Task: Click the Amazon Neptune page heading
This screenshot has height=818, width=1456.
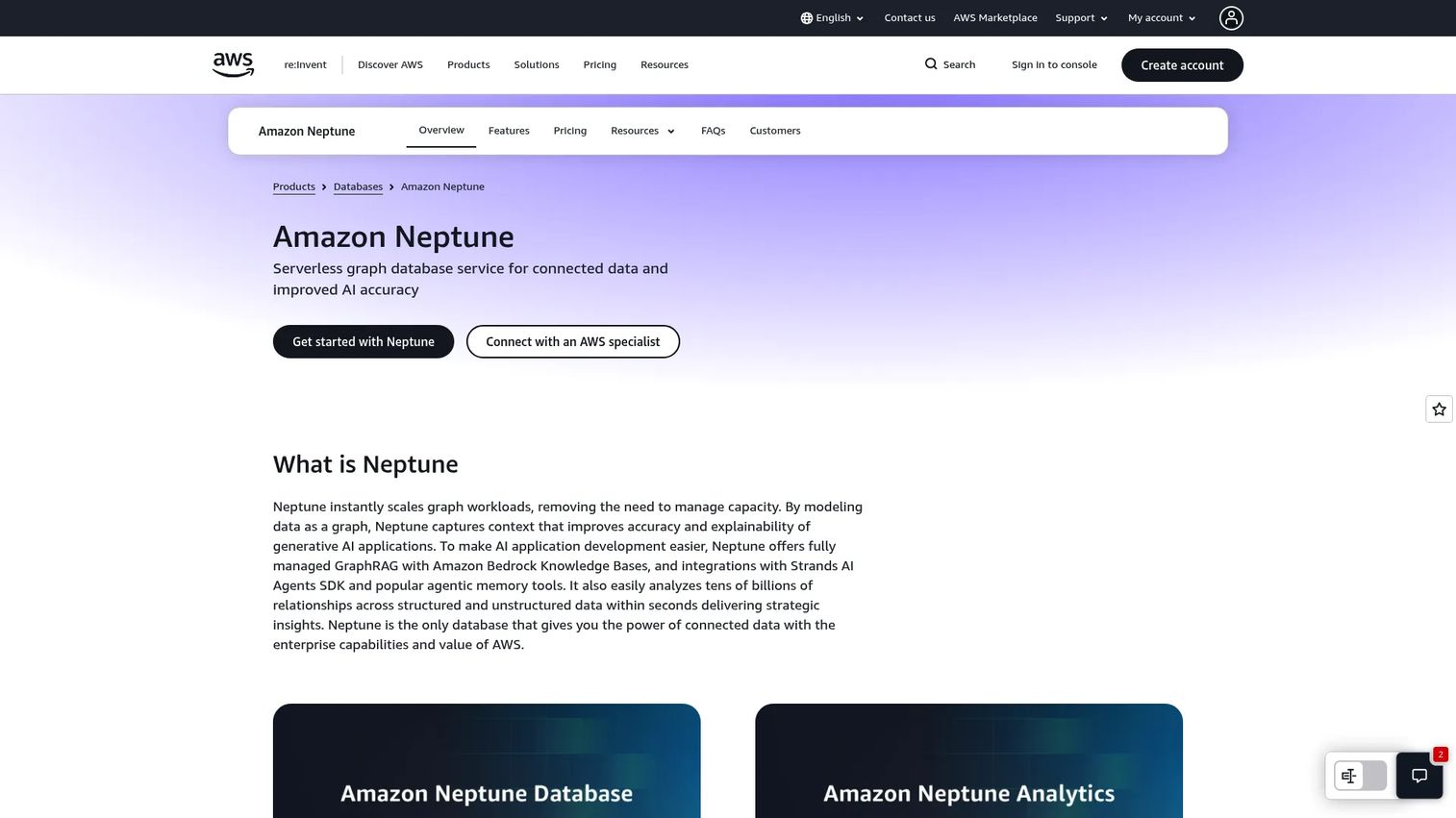Action: (x=393, y=236)
